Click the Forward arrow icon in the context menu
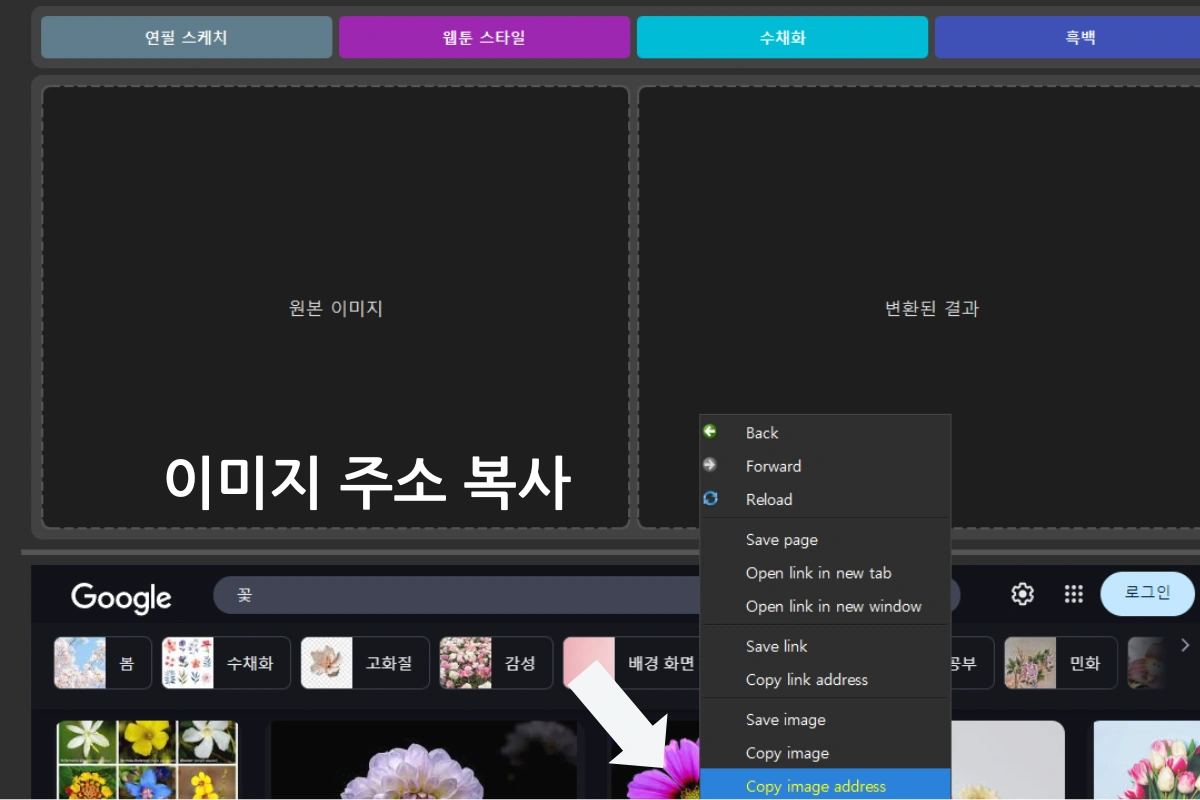Screen dimensions: 1200x800 (710, 466)
